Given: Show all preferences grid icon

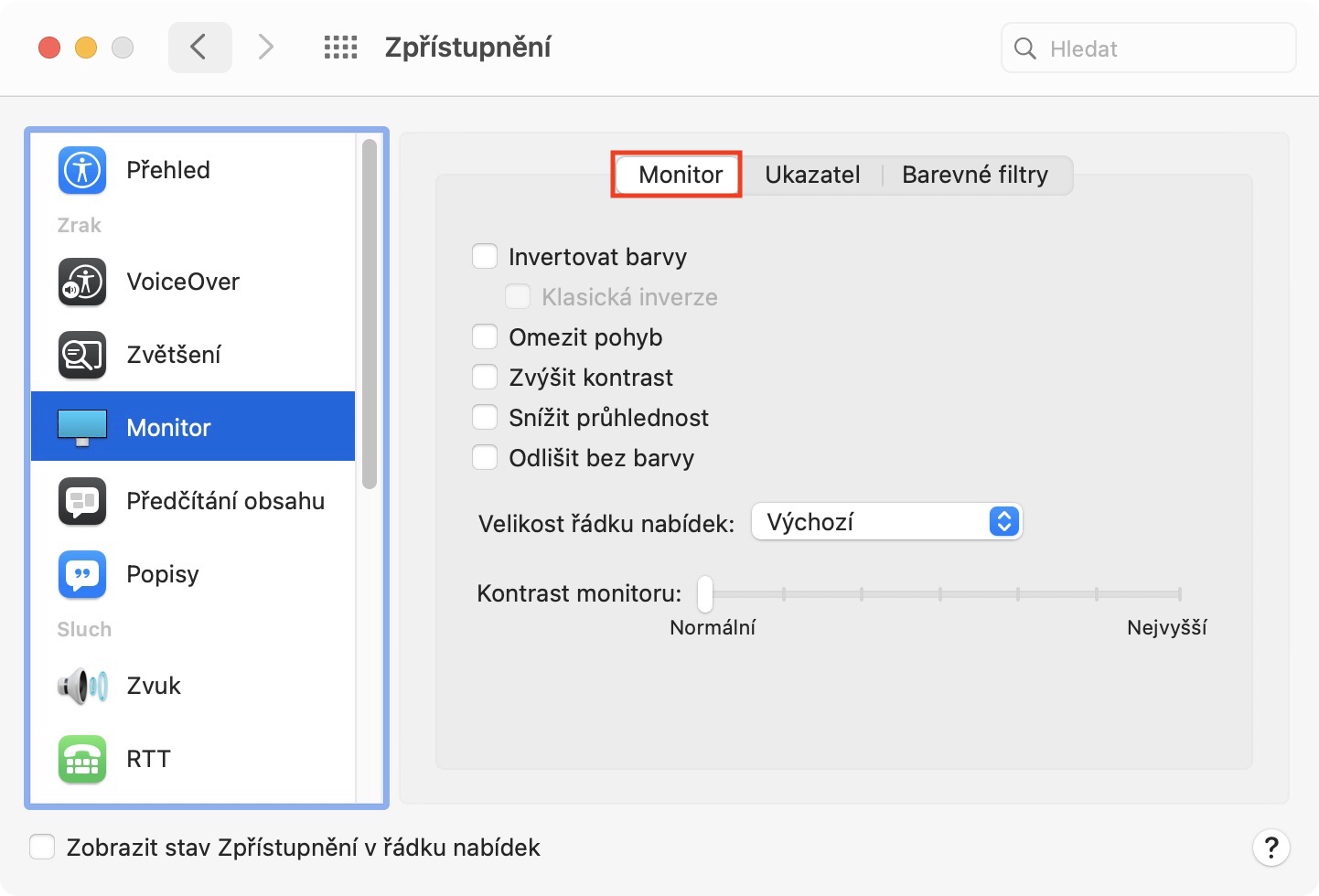Looking at the screenshot, I should pos(340,48).
